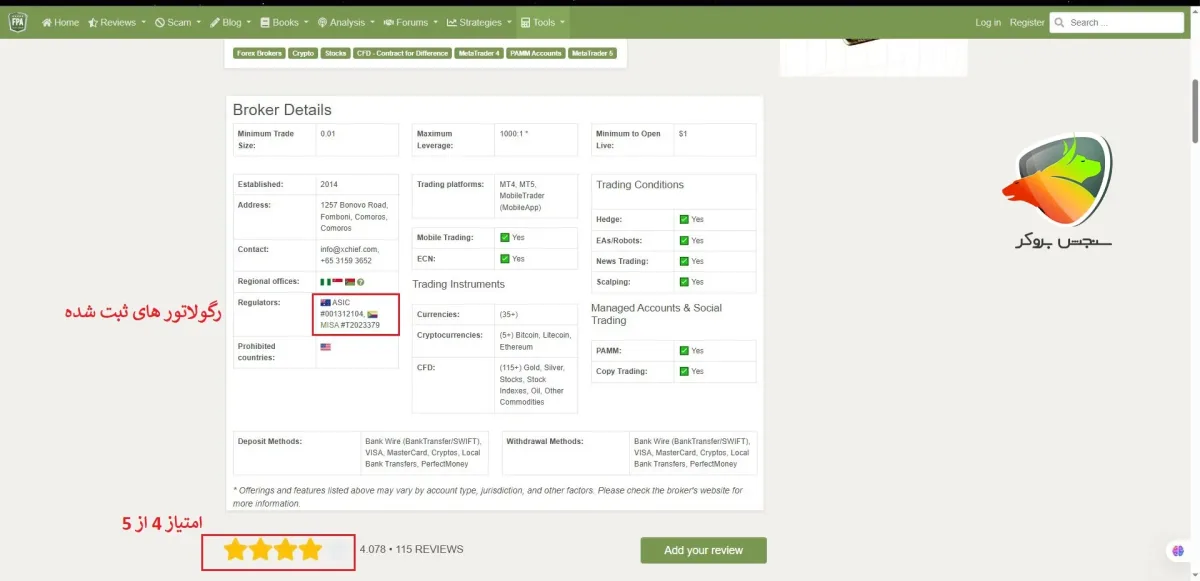Expand the Reviews dropdown menu

point(117,22)
